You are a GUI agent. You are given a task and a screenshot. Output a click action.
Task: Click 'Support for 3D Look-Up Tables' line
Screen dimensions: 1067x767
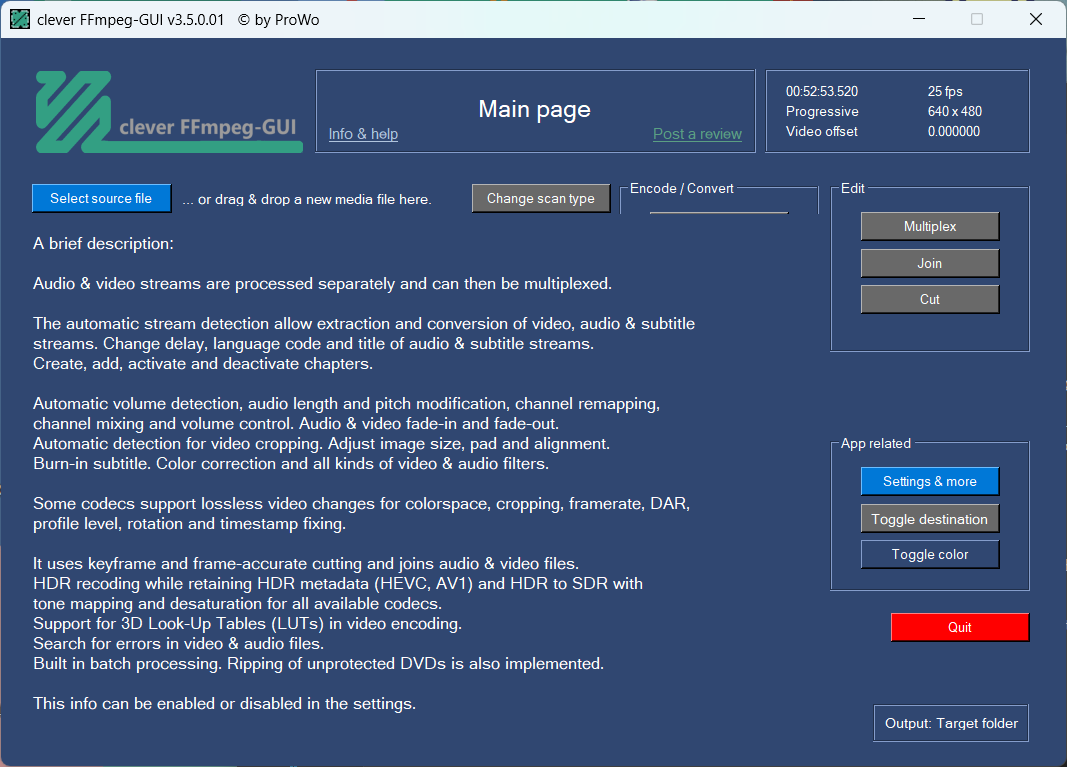point(248,623)
